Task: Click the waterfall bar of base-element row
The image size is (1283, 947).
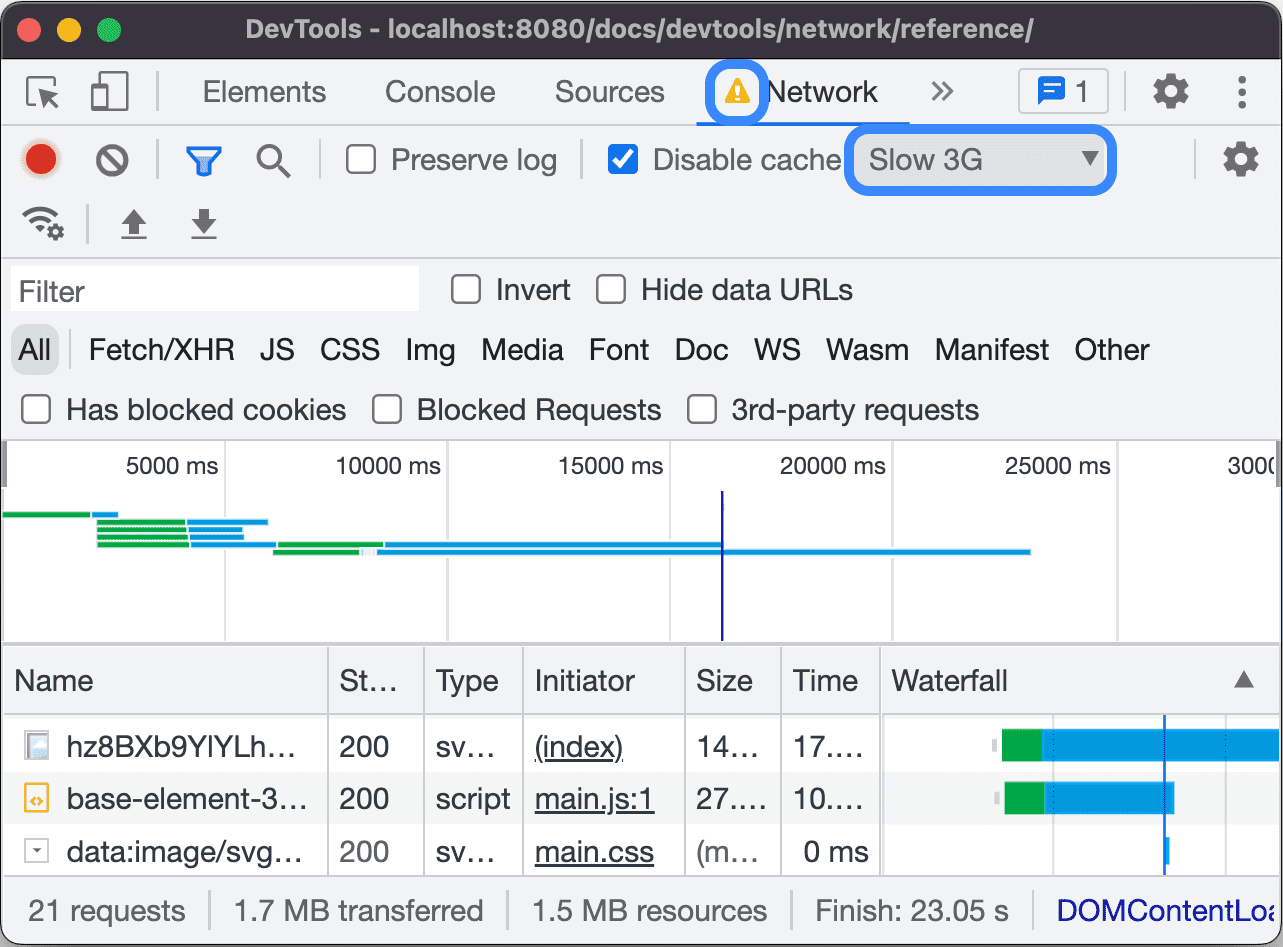Action: pyautogui.click(x=1088, y=798)
